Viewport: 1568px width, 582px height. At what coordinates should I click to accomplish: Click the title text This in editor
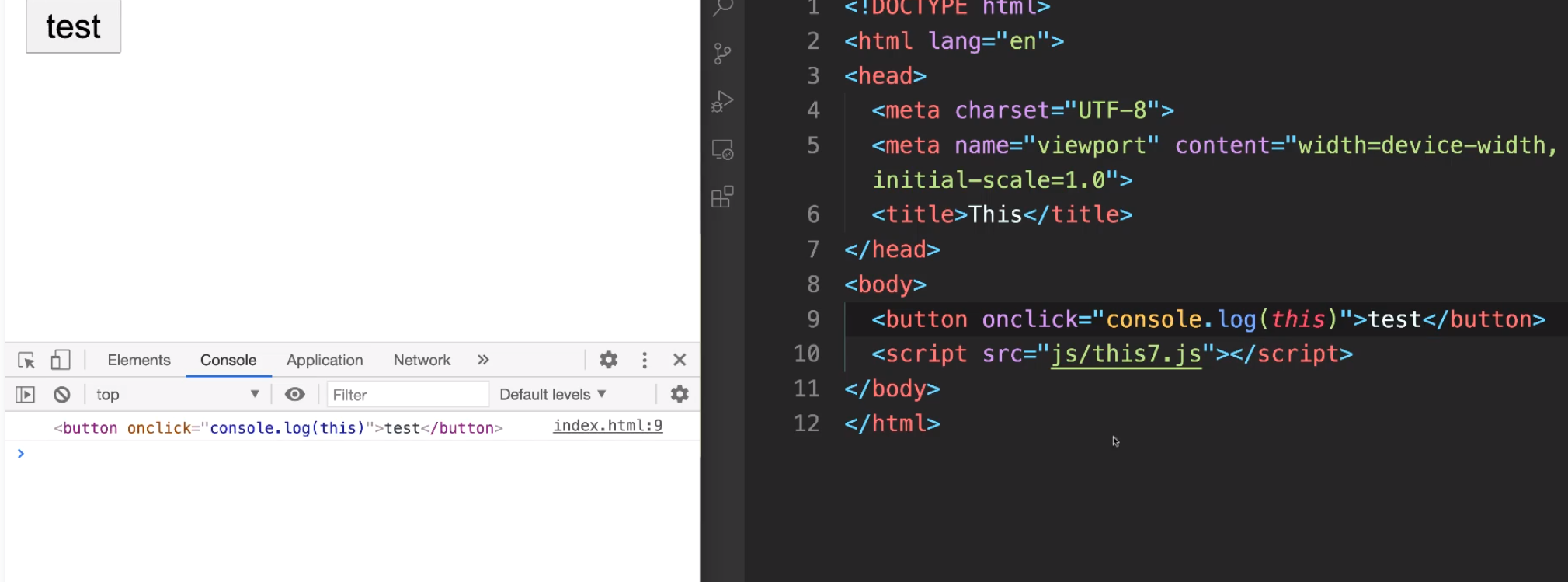tap(995, 214)
